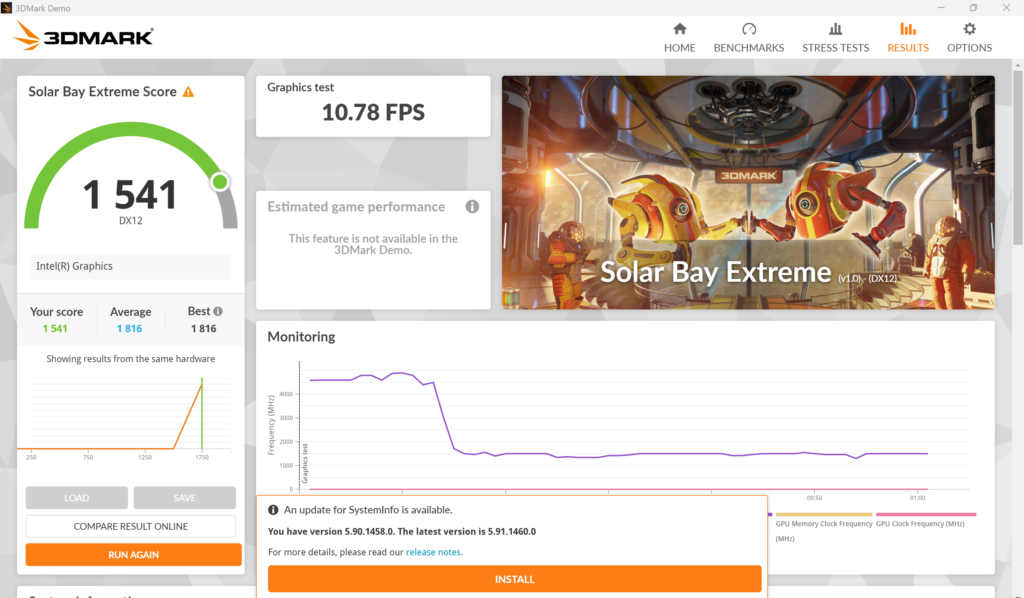This screenshot has width=1024, height=598.
Task: Click the Monitoring heading
Action: 301,337
